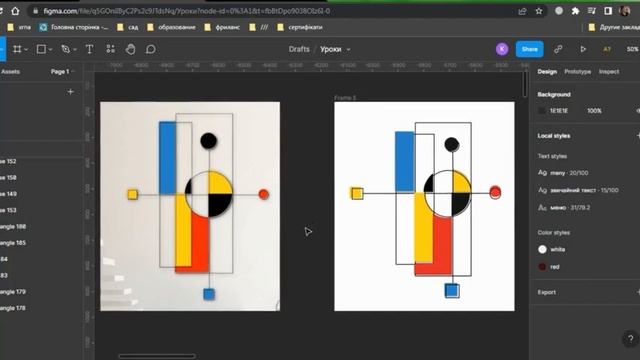Click the link/dev mode icon beside Share

tap(558, 49)
